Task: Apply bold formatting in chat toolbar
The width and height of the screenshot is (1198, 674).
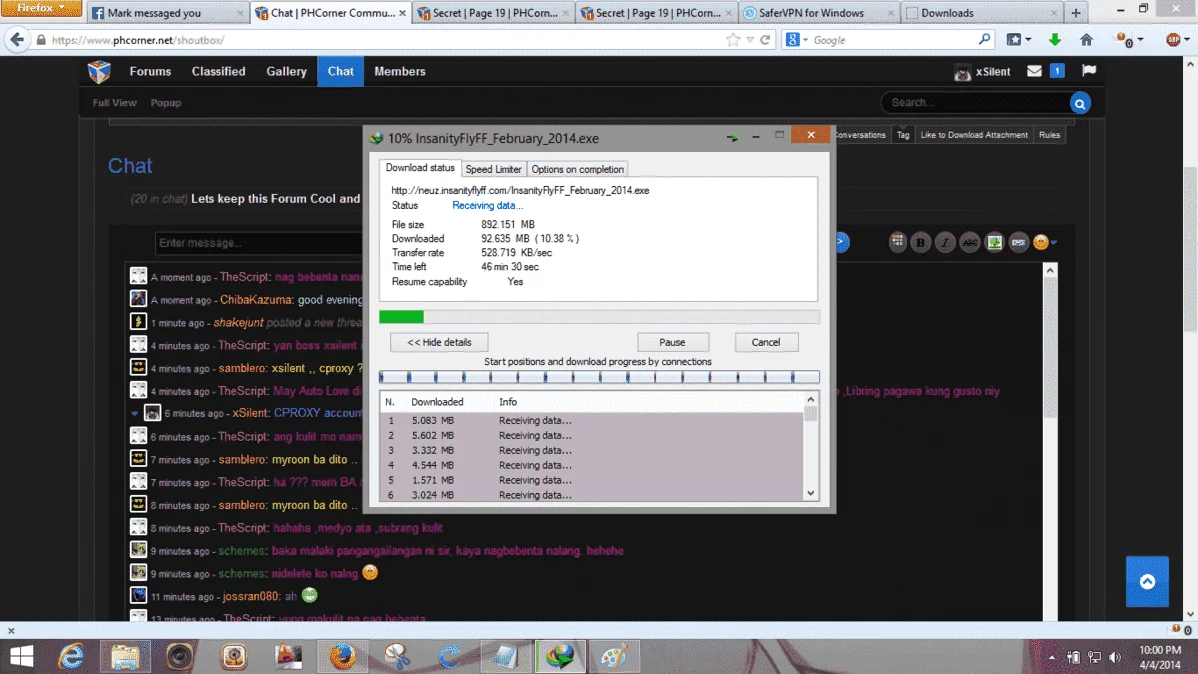Action: 921,242
